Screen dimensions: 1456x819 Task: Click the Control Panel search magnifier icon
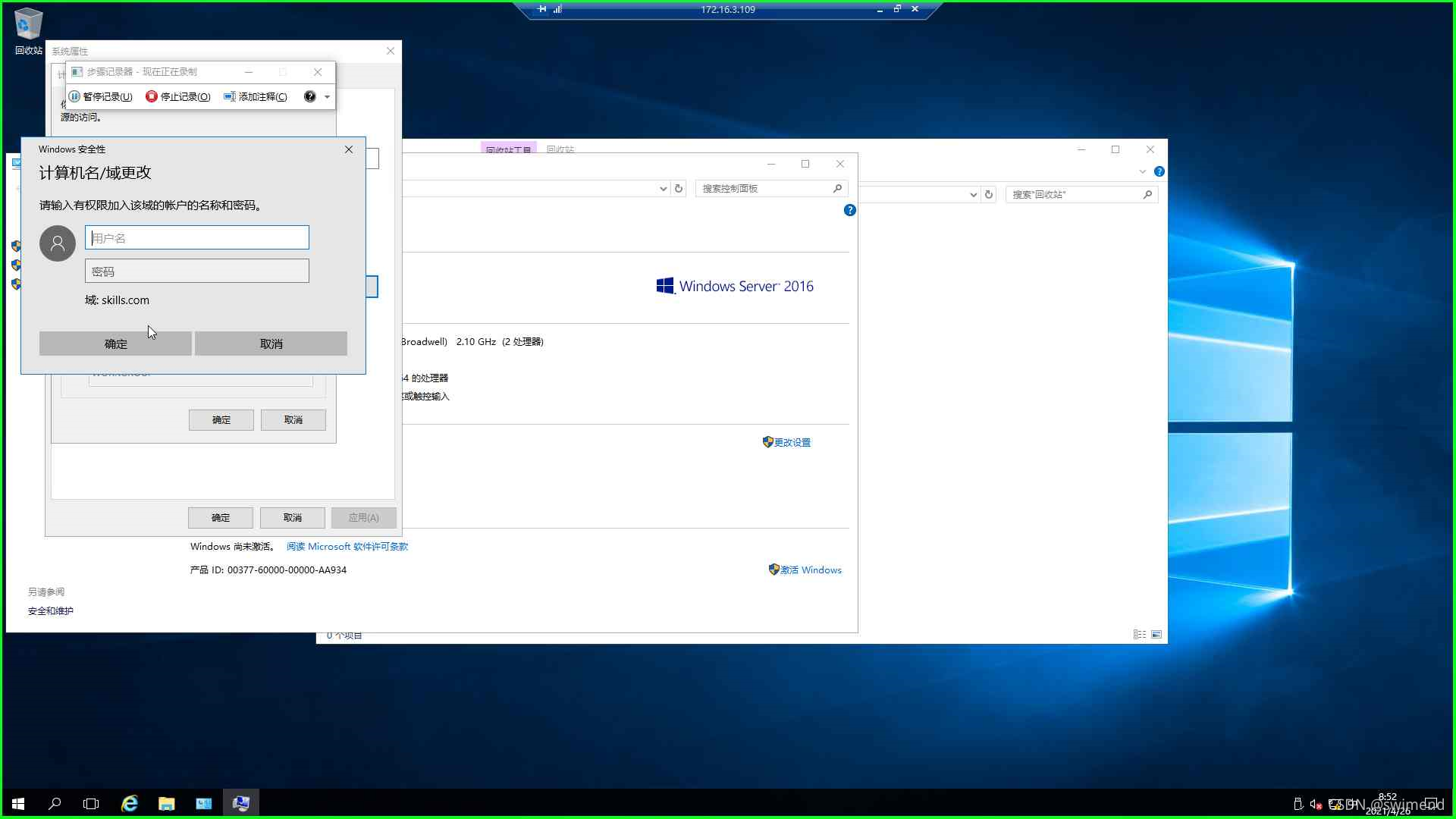click(838, 188)
